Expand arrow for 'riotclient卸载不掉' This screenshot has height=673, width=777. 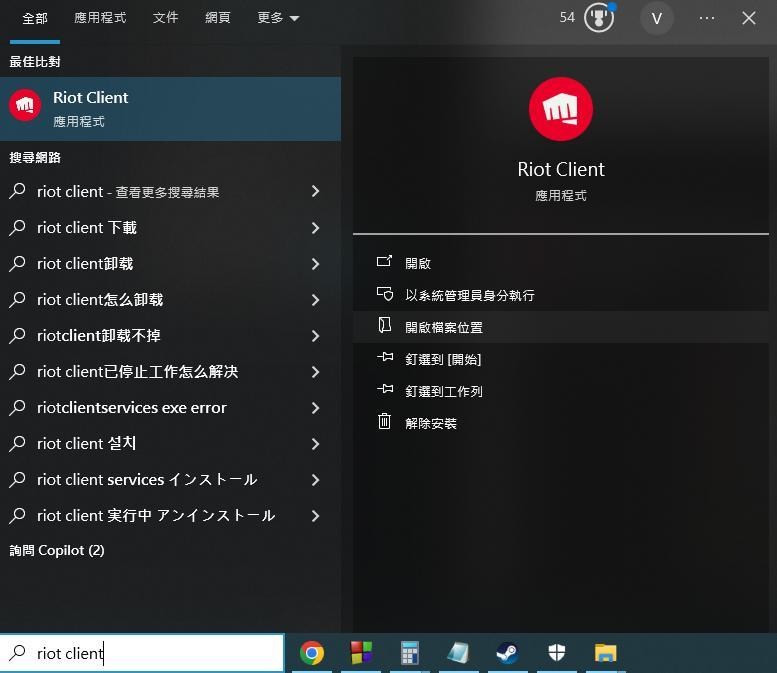click(x=316, y=336)
